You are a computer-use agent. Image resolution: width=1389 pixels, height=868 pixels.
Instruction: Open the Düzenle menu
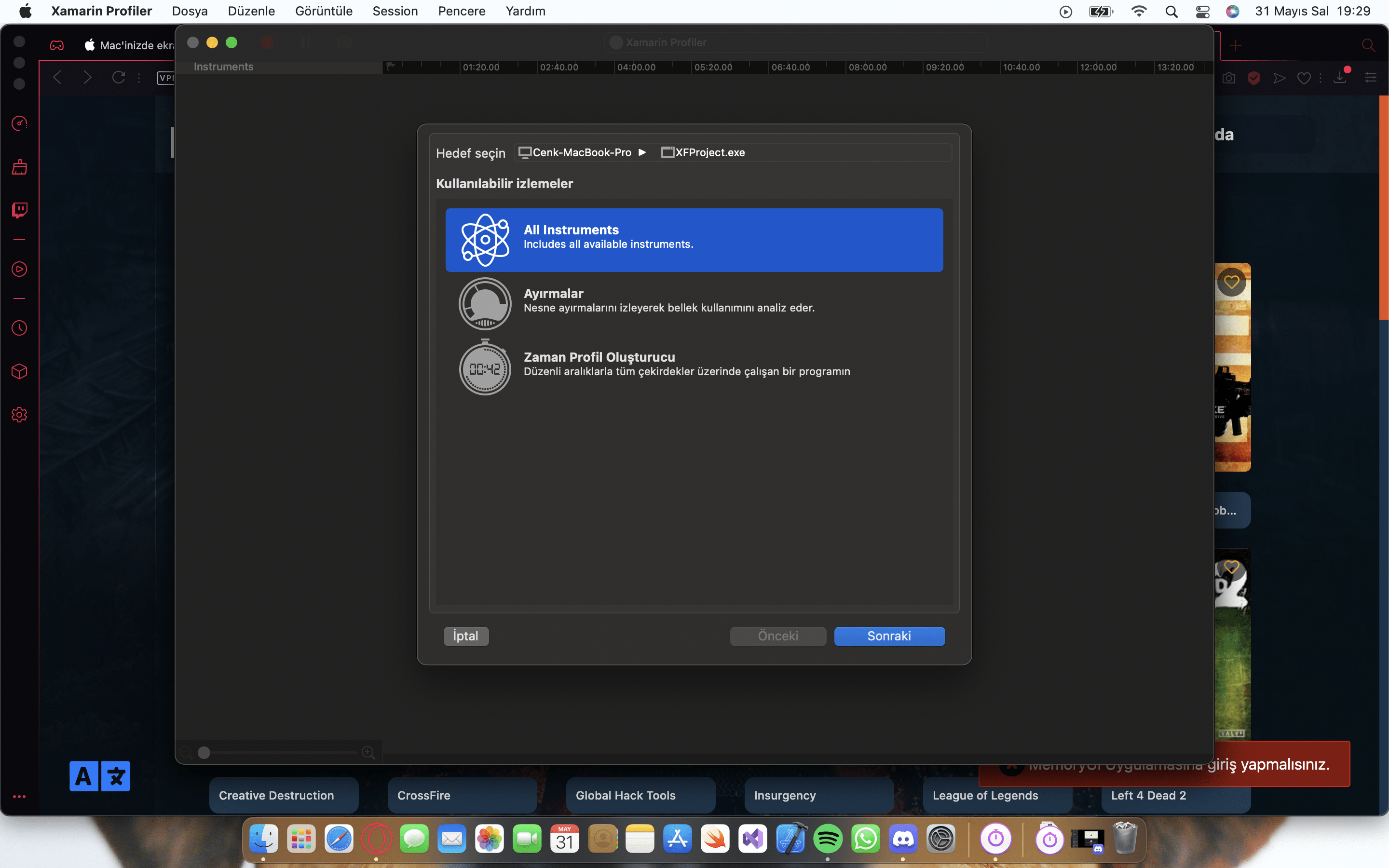click(251, 12)
